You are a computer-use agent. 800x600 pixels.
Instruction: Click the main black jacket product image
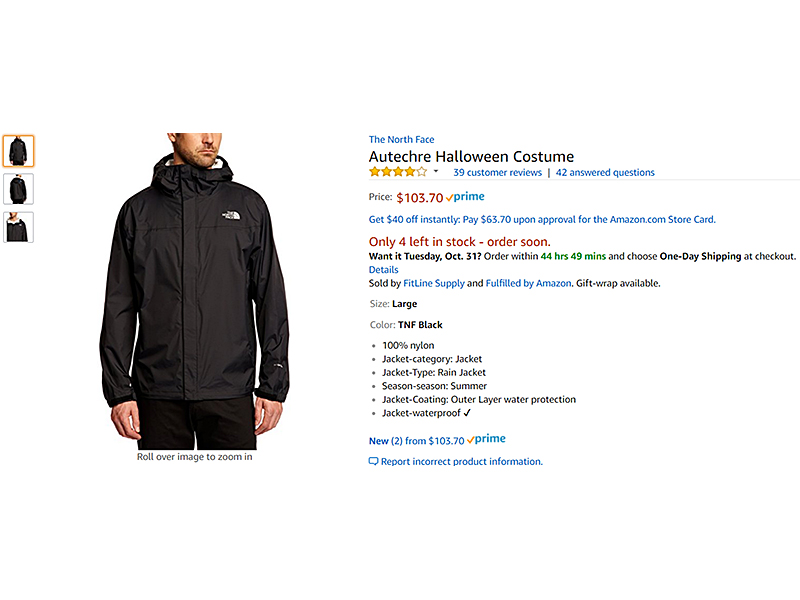click(x=194, y=291)
